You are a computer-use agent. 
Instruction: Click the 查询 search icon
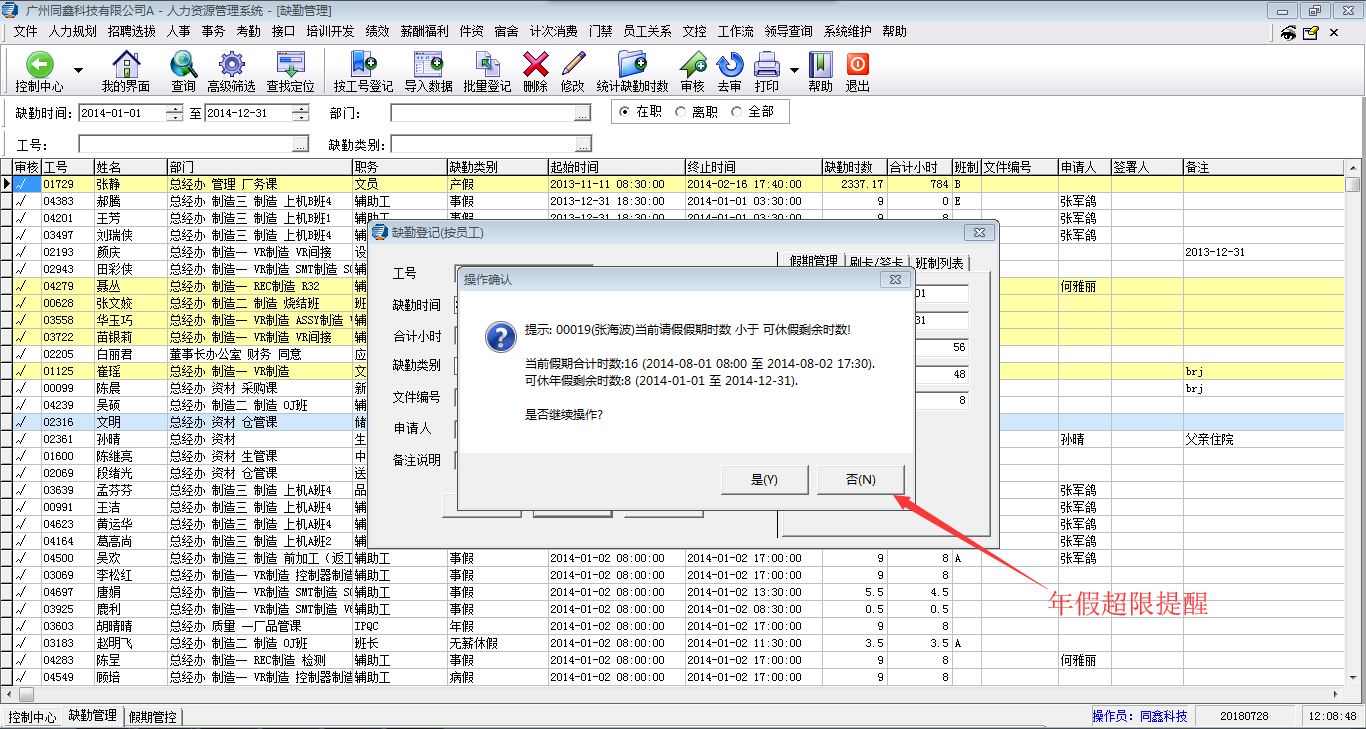tap(183, 66)
